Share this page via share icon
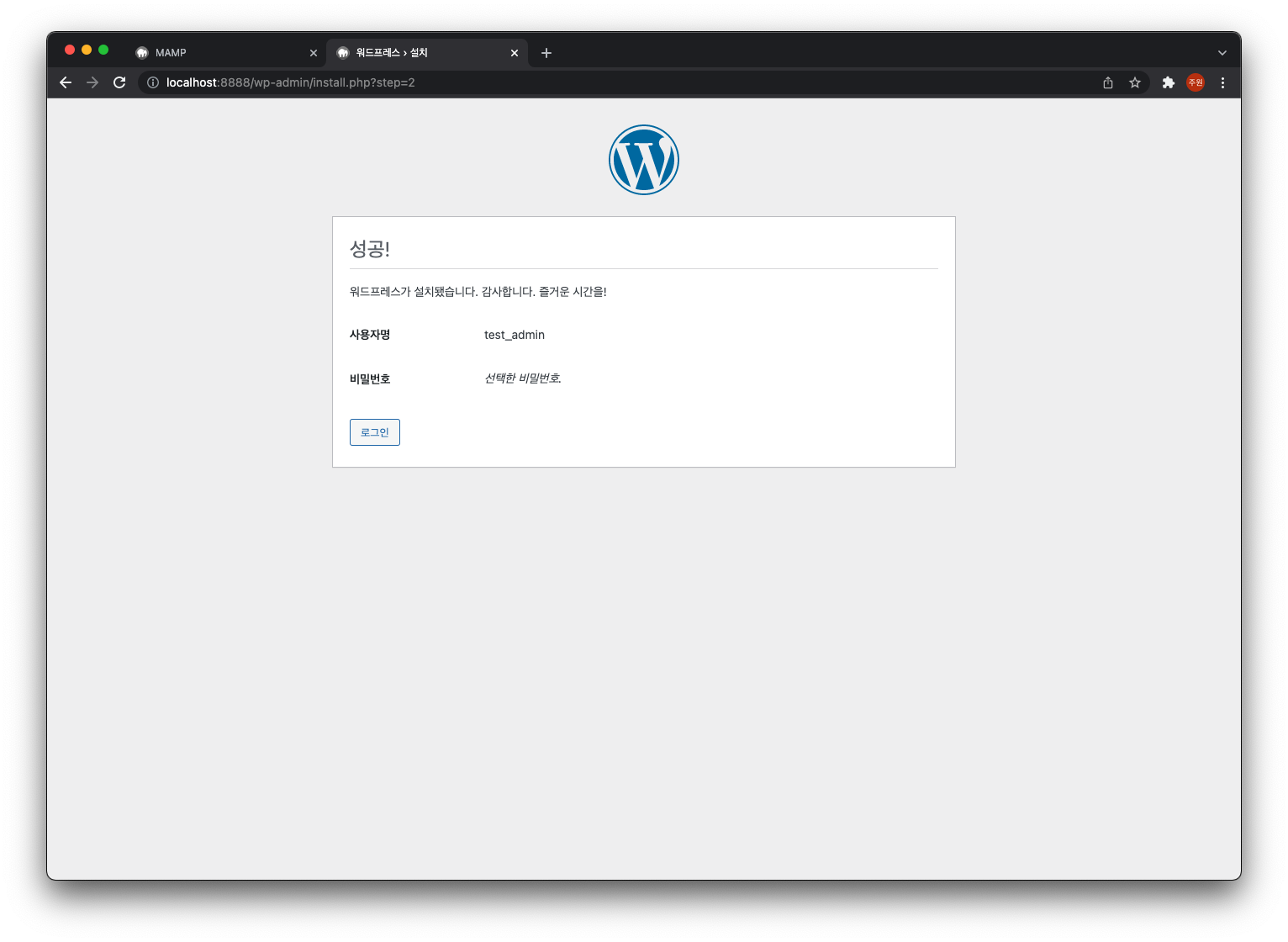1288x942 pixels. click(1108, 82)
